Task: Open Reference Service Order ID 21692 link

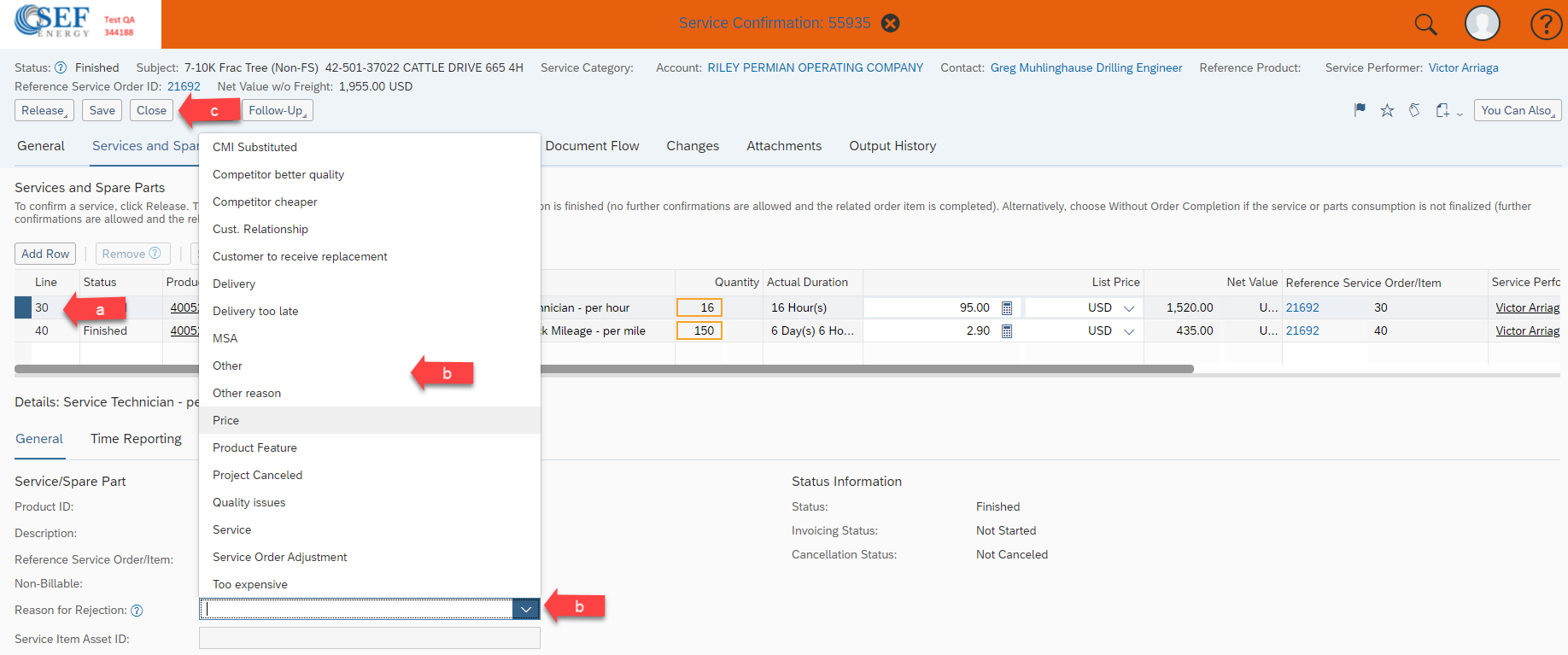Action: click(184, 86)
